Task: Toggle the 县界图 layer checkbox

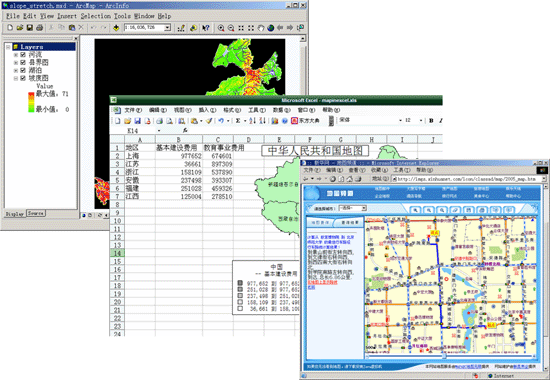Action: (x=23, y=62)
